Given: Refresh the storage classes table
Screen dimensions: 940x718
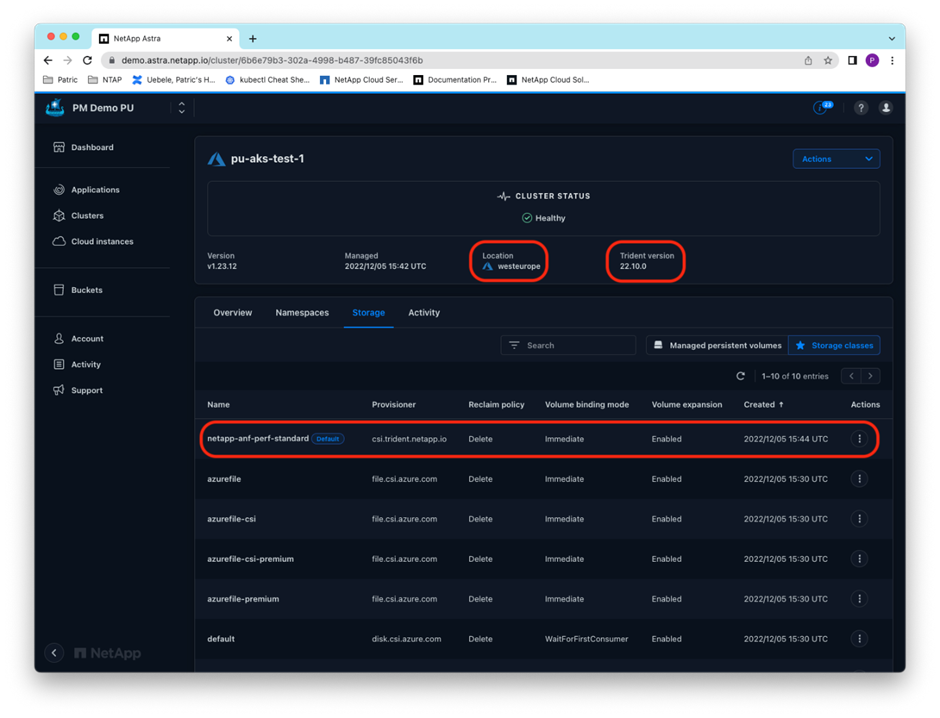Looking at the screenshot, I should (x=740, y=376).
